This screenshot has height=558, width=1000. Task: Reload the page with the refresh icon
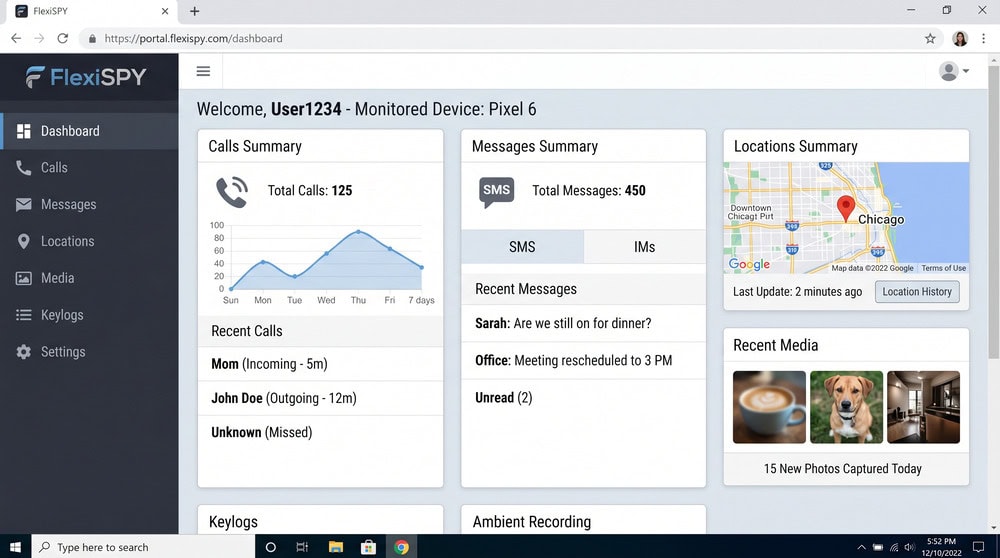[x=62, y=38]
